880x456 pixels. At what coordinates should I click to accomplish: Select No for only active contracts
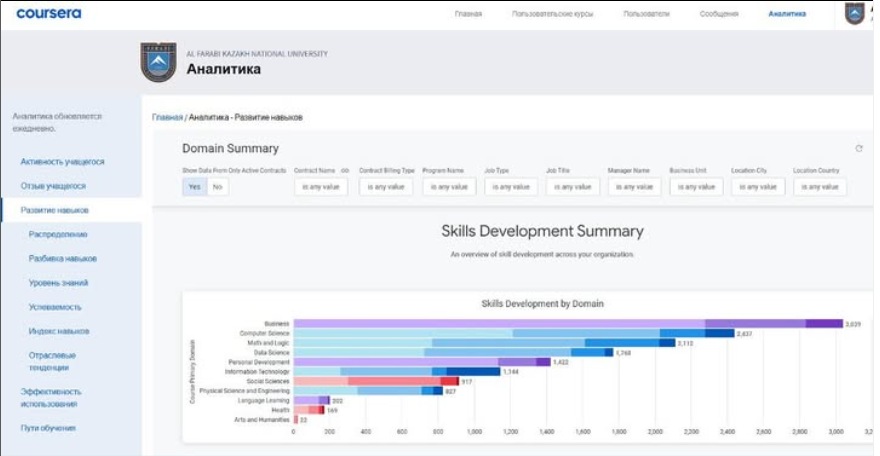coord(218,187)
